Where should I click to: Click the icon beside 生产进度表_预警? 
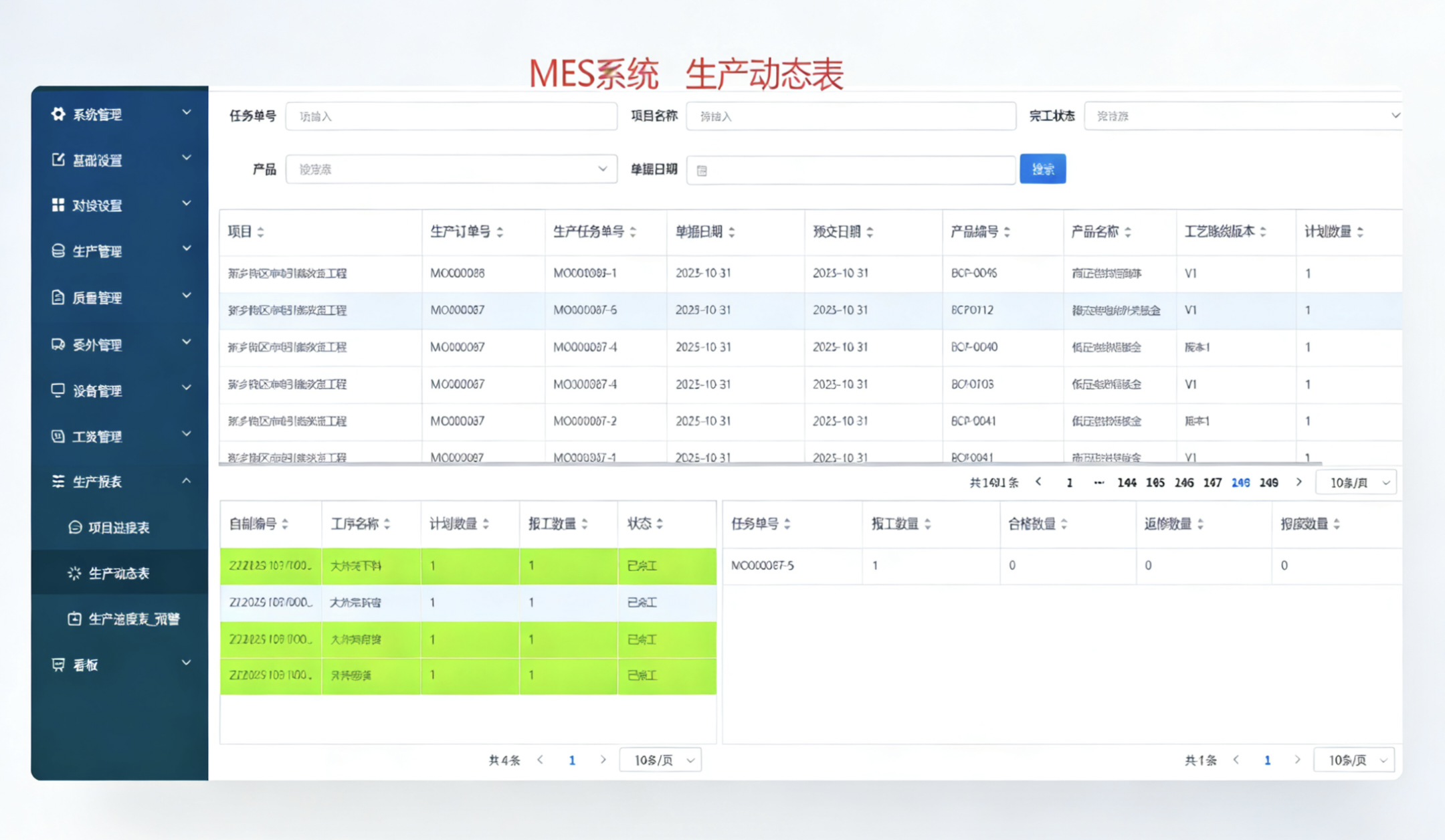(x=74, y=619)
